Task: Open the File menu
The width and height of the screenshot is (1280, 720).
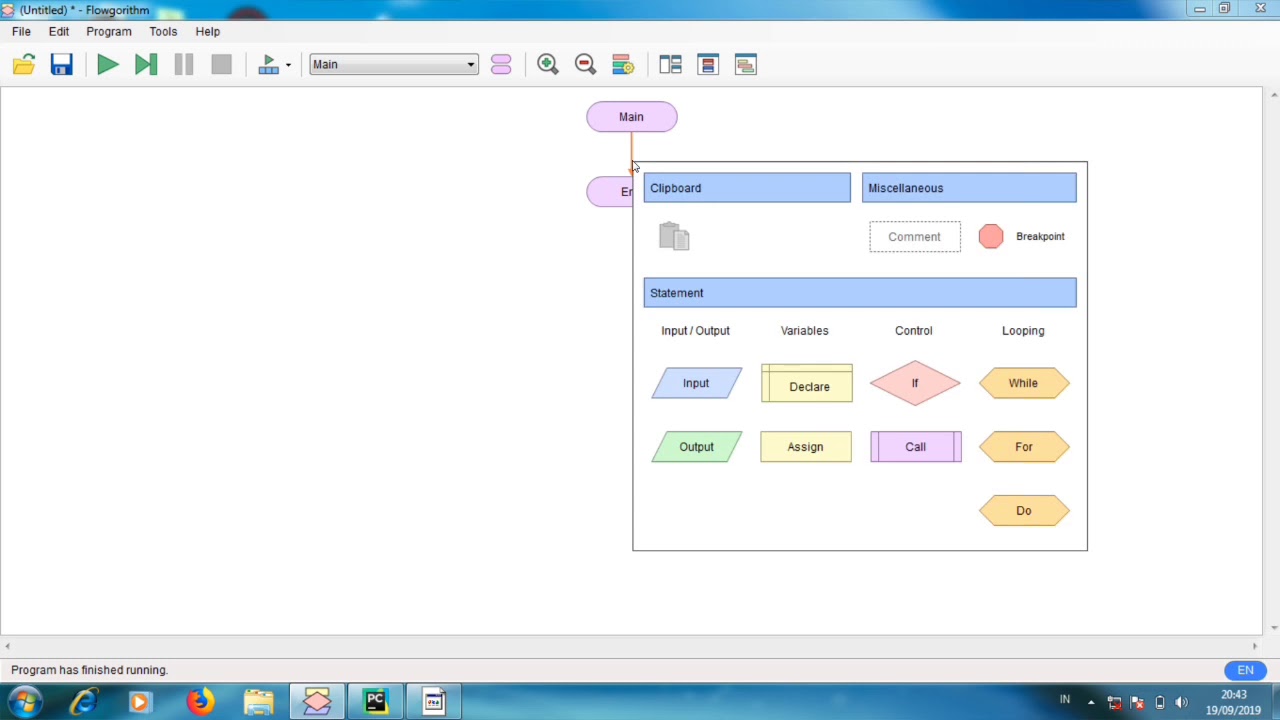Action: (x=21, y=31)
